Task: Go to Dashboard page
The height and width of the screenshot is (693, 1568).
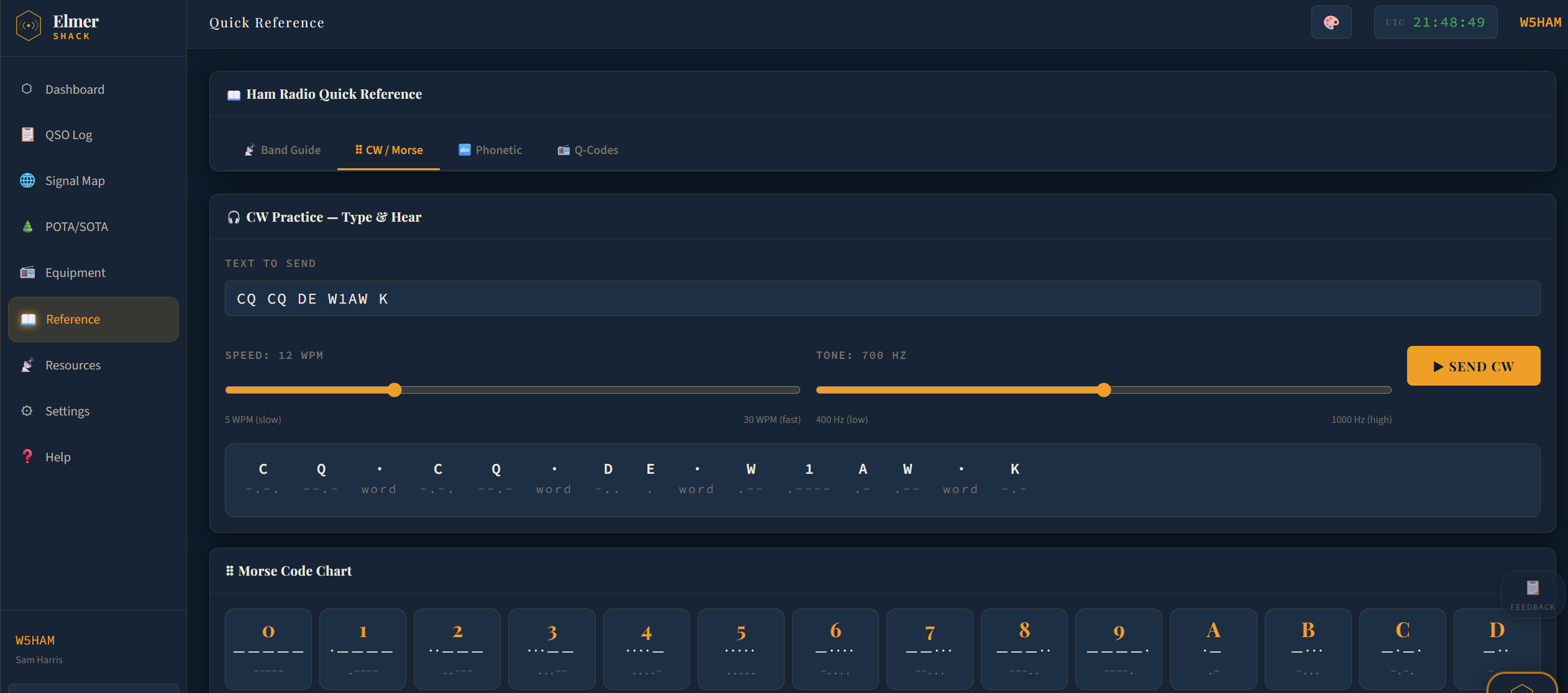Action: tap(93, 89)
